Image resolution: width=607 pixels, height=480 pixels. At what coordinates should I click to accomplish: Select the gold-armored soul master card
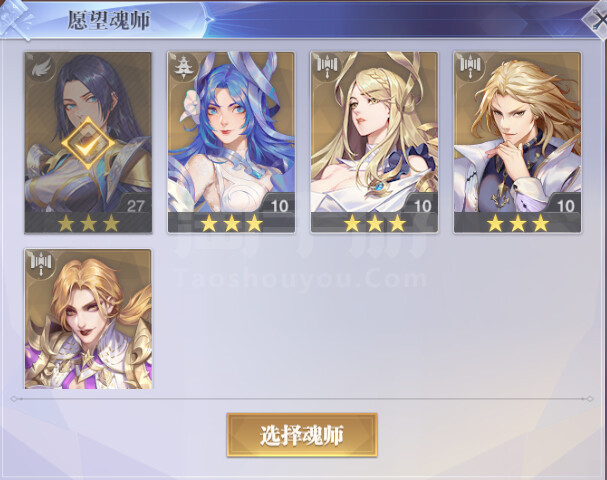pyautogui.click(x=88, y=319)
